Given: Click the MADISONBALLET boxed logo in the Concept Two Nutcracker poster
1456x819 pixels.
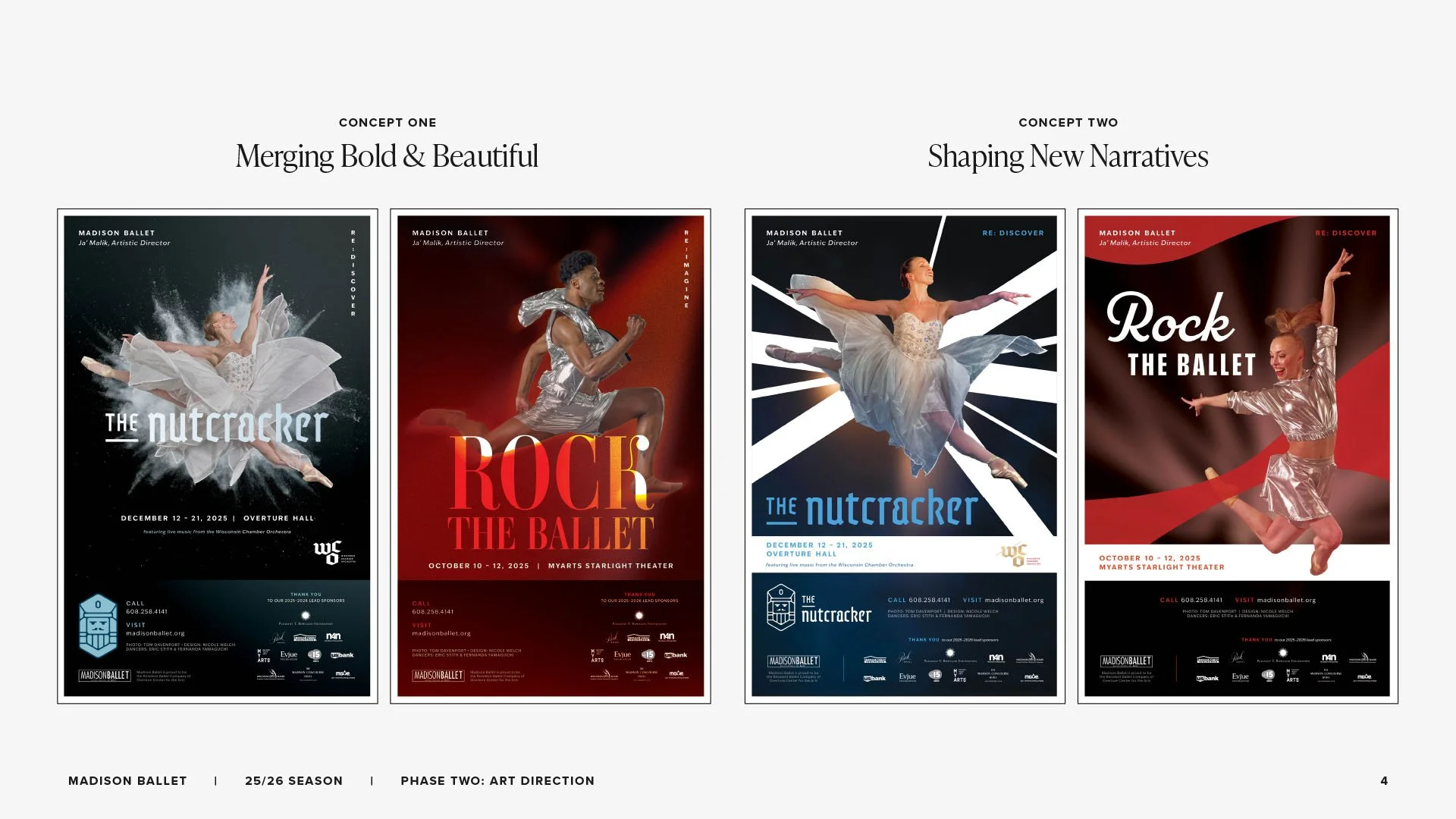Looking at the screenshot, I should click(x=793, y=661).
